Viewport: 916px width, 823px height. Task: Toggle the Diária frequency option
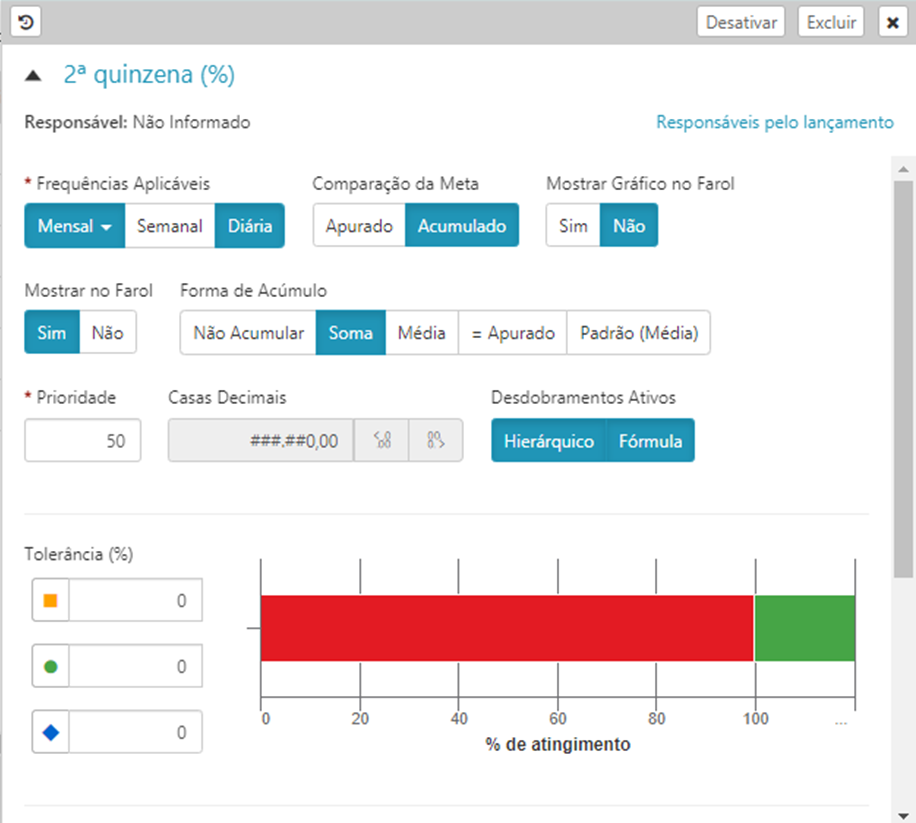click(250, 225)
